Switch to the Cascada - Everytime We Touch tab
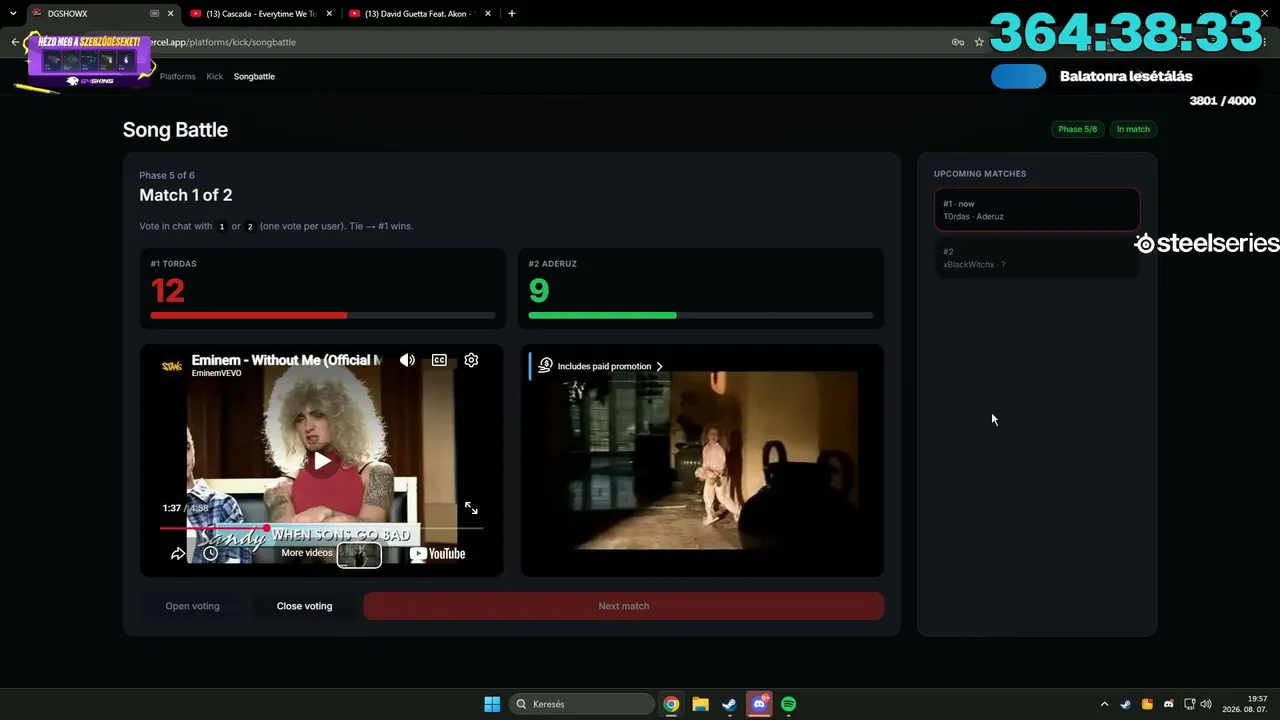 [x=261, y=14]
